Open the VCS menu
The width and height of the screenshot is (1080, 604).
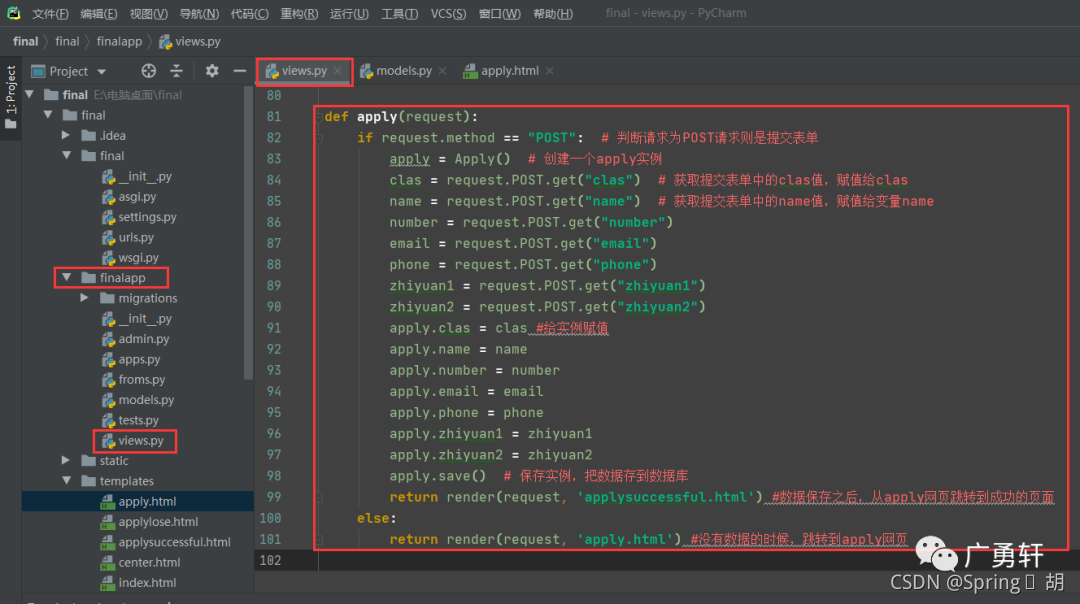click(448, 13)
